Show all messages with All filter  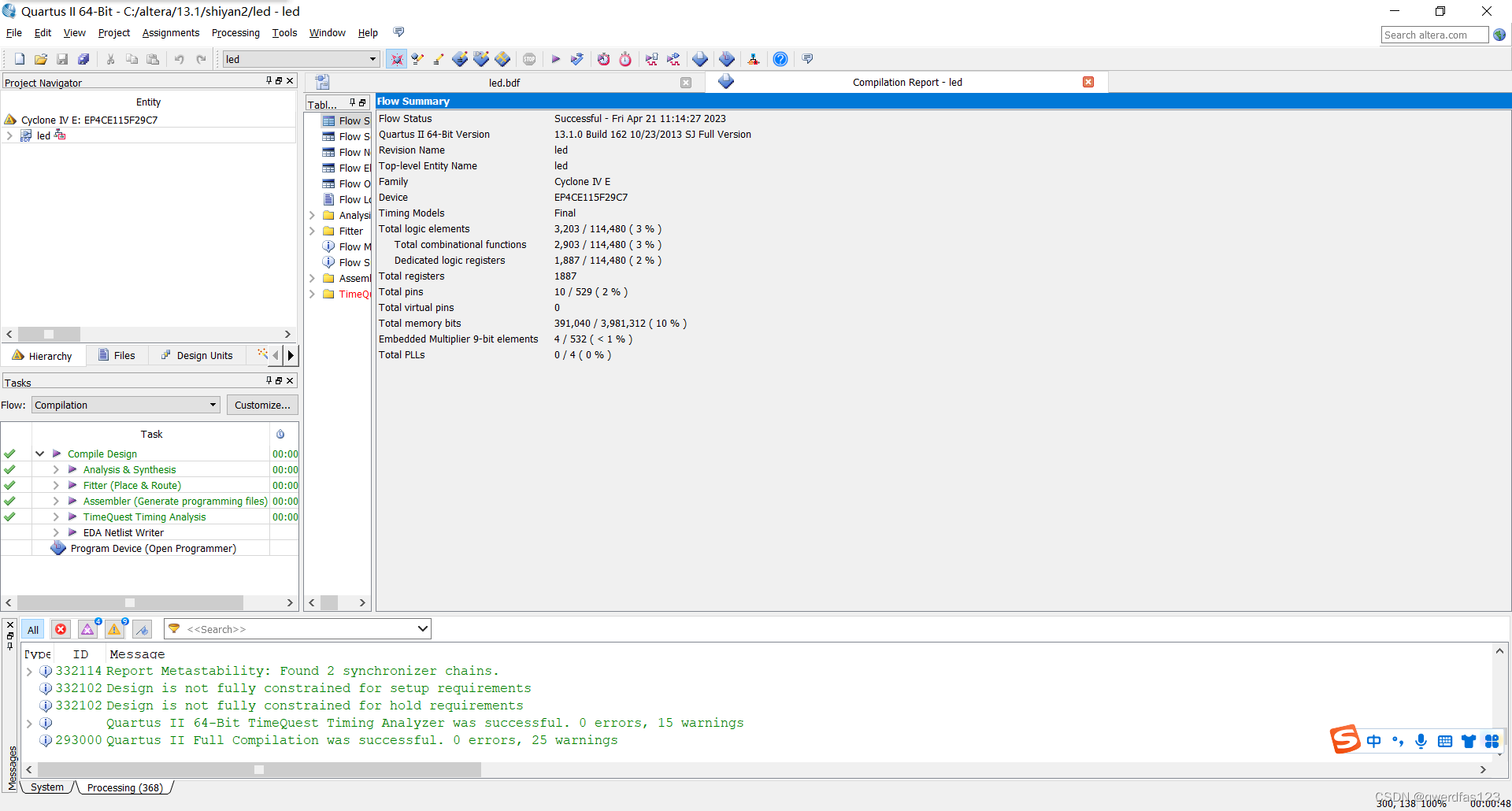(33, 630)
